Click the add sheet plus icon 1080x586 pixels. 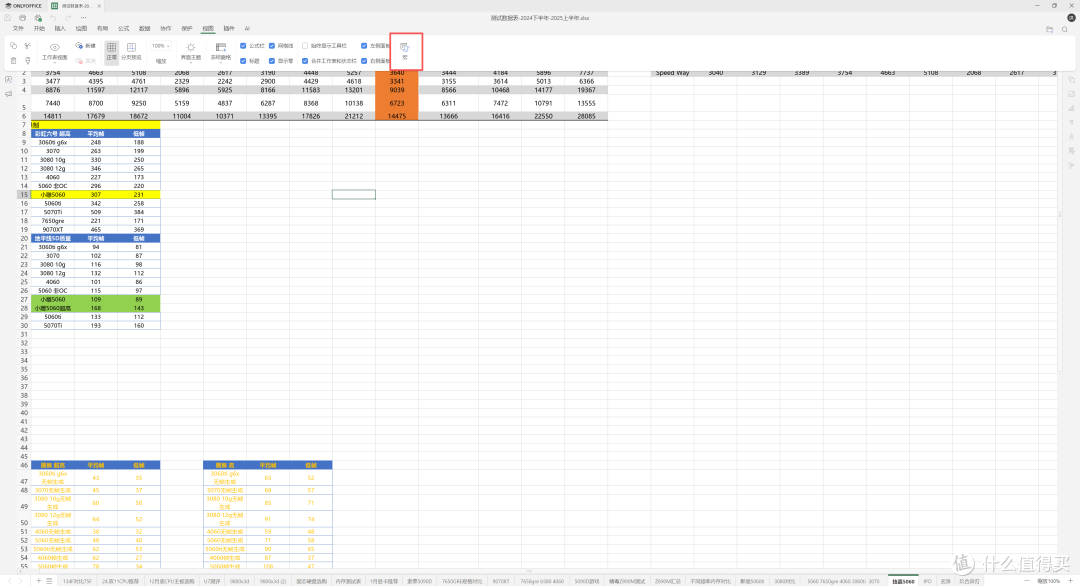click(39, 581)
